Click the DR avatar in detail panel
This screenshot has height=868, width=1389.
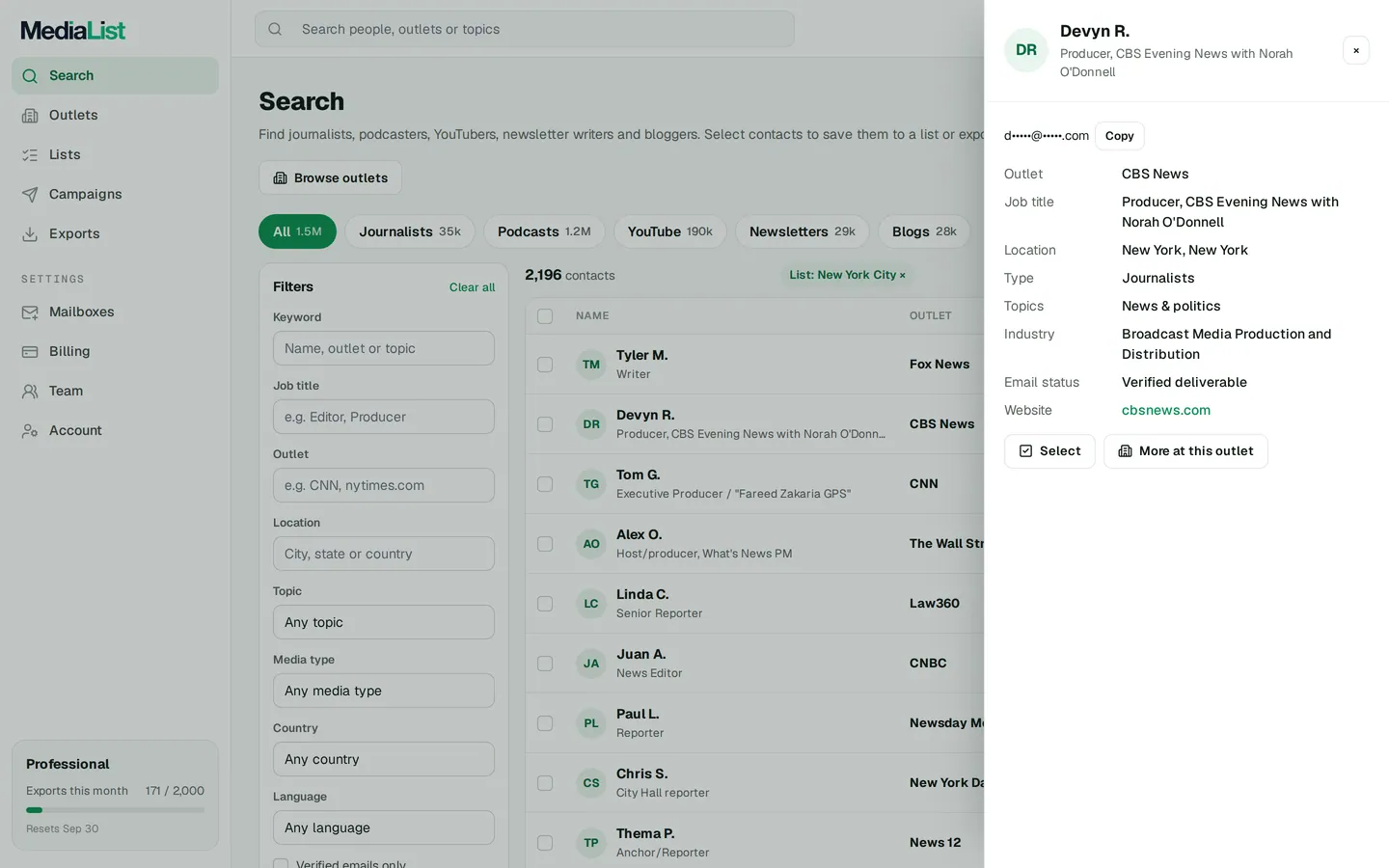(1026, 50)
